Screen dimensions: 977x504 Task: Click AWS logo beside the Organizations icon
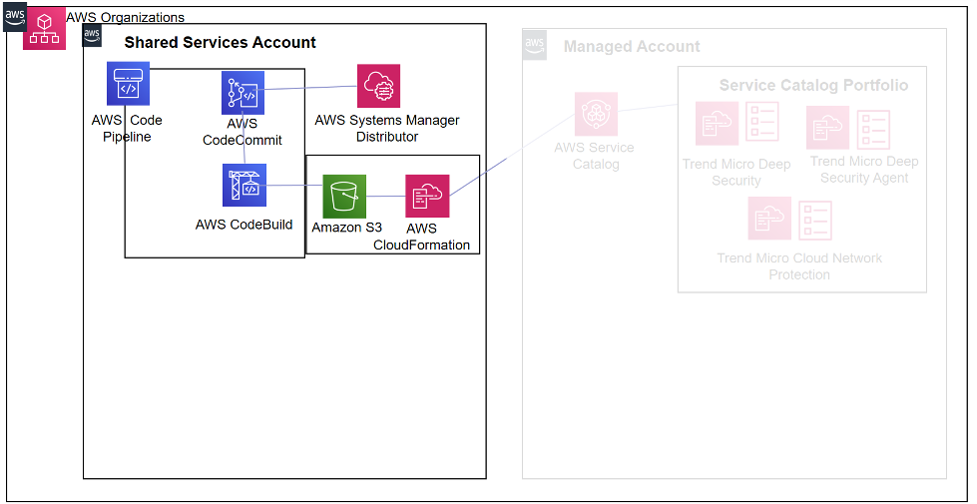coord(15,17)
